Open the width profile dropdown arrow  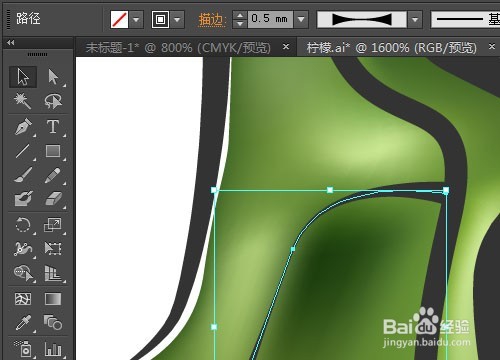coord(415,19)
